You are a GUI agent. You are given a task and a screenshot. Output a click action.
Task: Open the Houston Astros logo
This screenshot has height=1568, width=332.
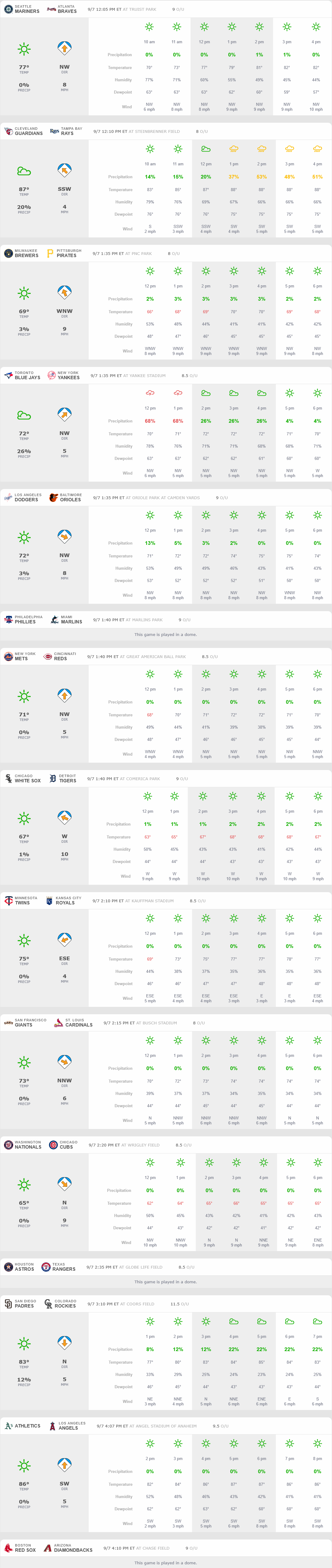(9, 1267)
